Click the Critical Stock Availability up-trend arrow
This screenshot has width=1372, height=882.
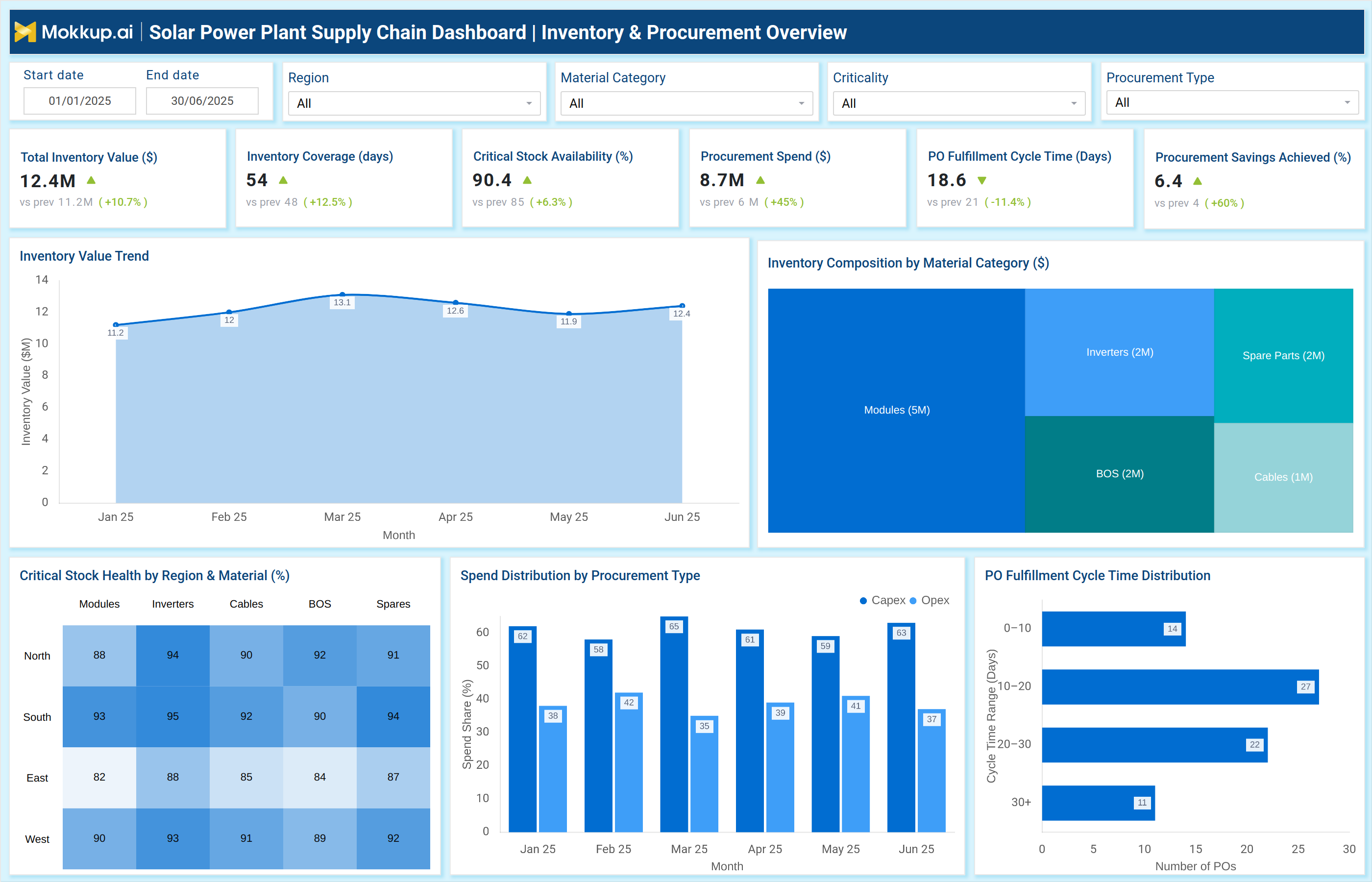pyautogui.click(x=527, y=180)
